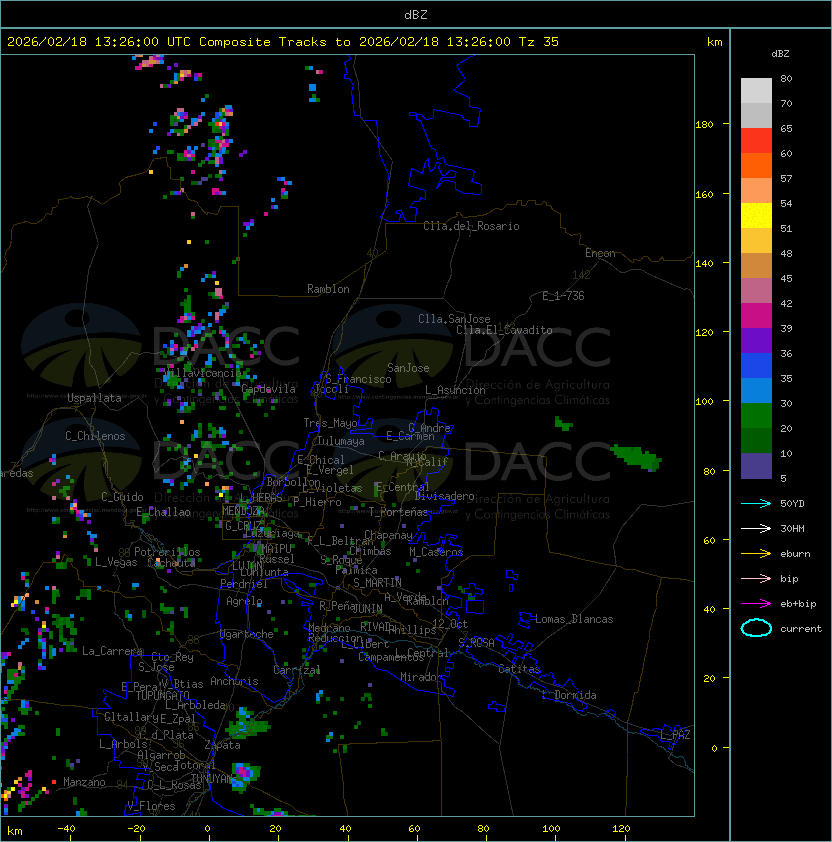Click the C_Chilenos label
Viewport: 832px width, 842px height.
(x=95, y=436)
